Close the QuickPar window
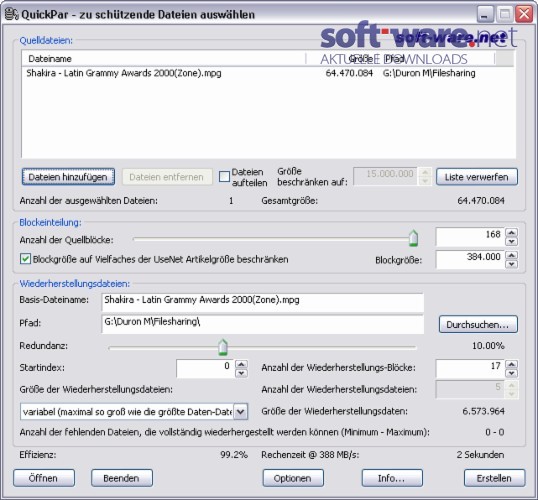This screenshot has width=538, height=500. pyautogui.click(x=524, y=14)
